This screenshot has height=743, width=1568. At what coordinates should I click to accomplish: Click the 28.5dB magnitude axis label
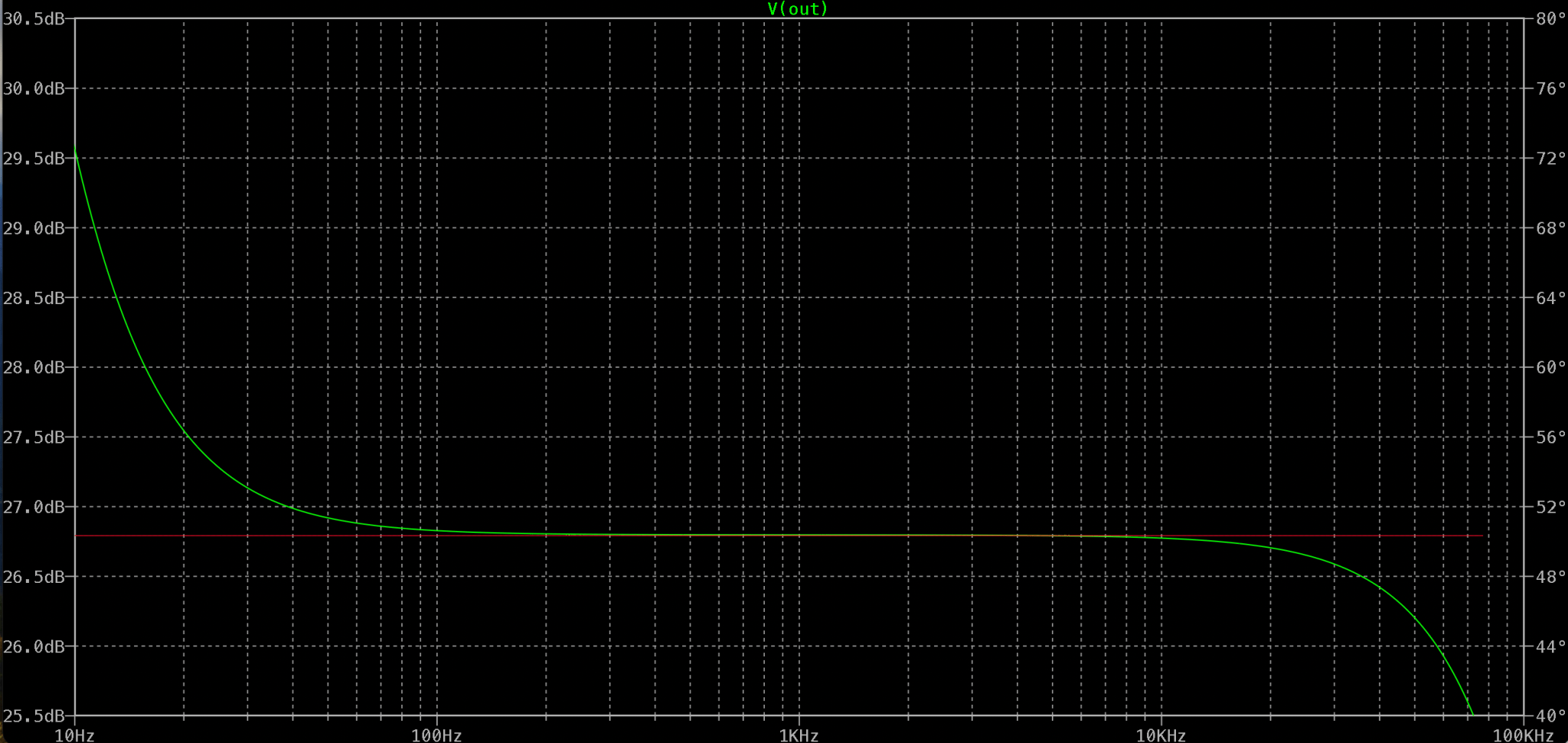[x=34, y=298]
